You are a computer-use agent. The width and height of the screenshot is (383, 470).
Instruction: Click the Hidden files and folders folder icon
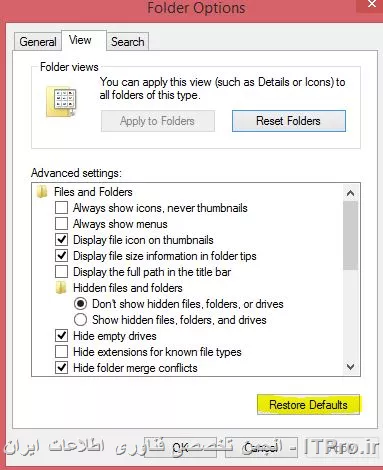(61, 288)
